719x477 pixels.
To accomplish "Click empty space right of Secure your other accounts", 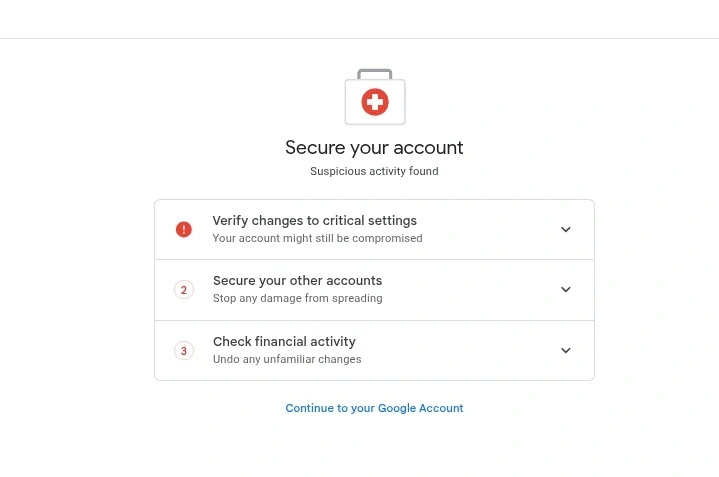I will pos(468,290).
